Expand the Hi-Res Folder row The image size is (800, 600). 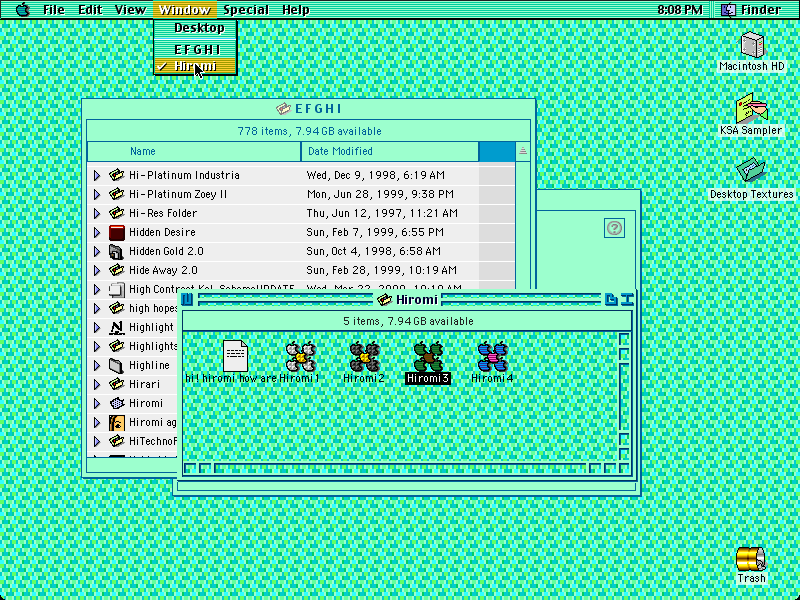point(97,213)
